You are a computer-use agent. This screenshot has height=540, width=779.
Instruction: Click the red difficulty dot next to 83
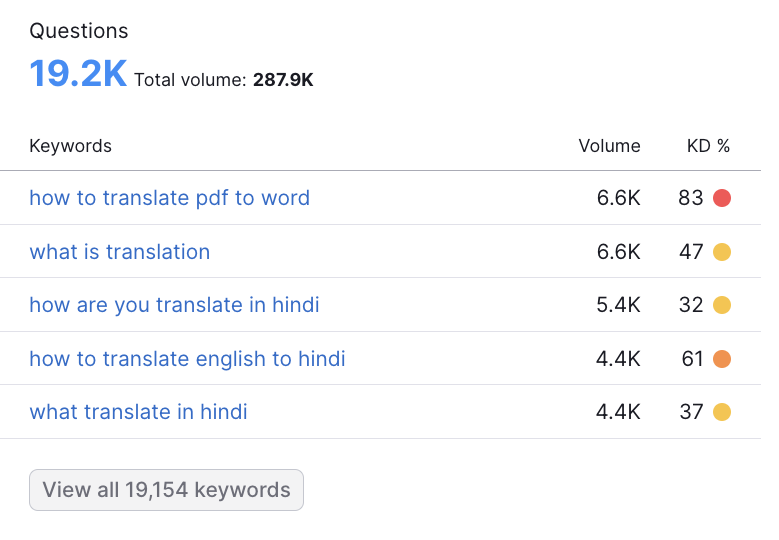click(x=722, y=198)
